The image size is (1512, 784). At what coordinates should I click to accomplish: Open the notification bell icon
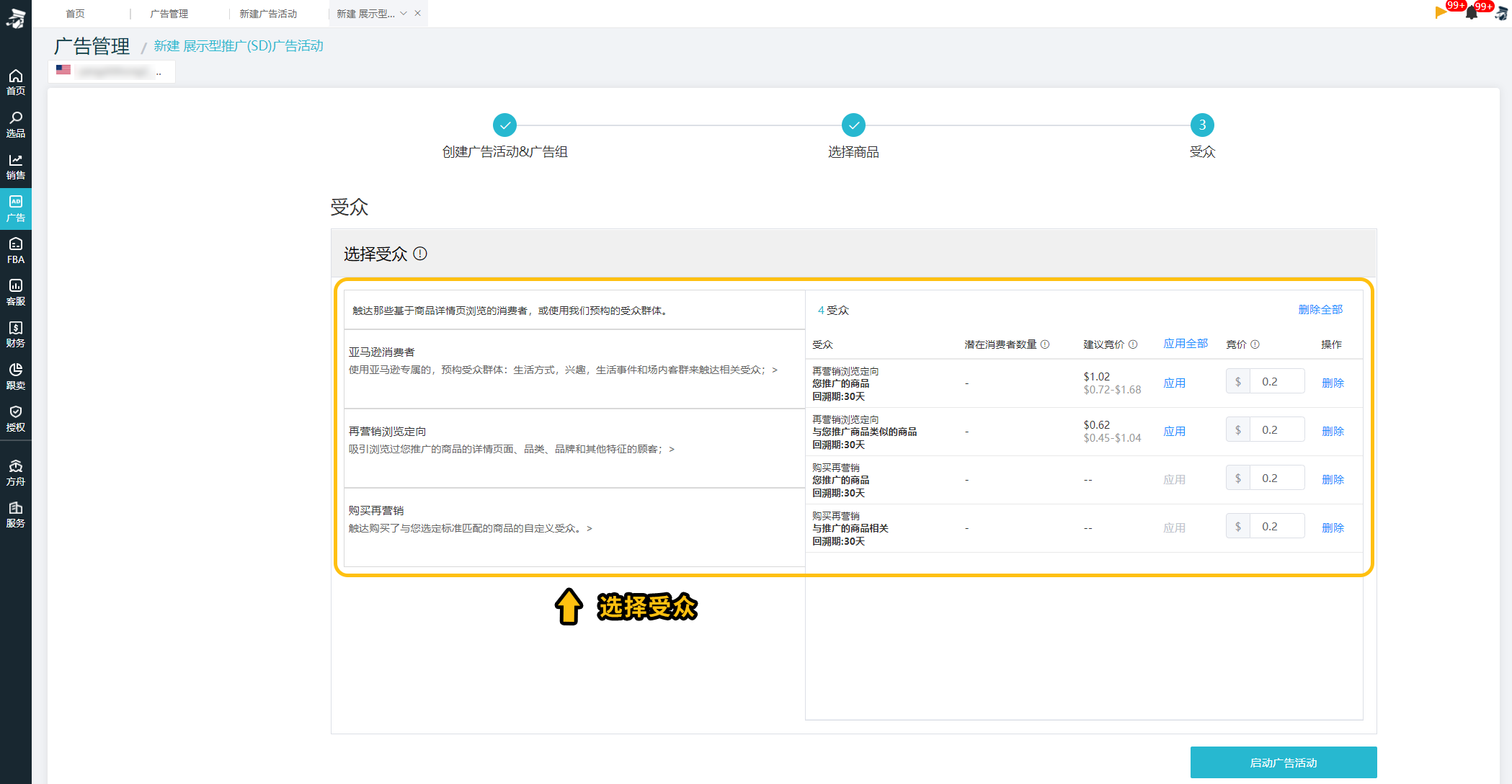click(1472, 12)
